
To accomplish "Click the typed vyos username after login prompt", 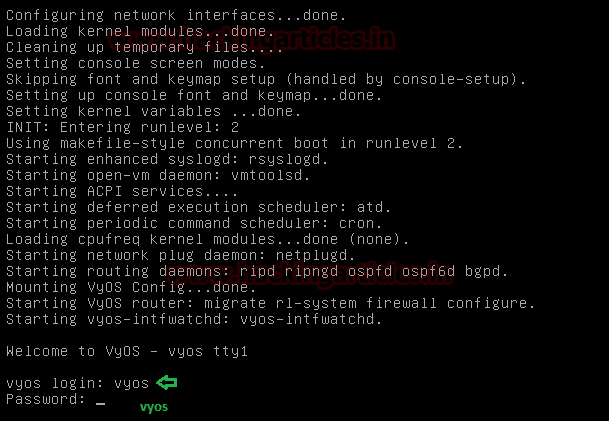I will 131,383.
